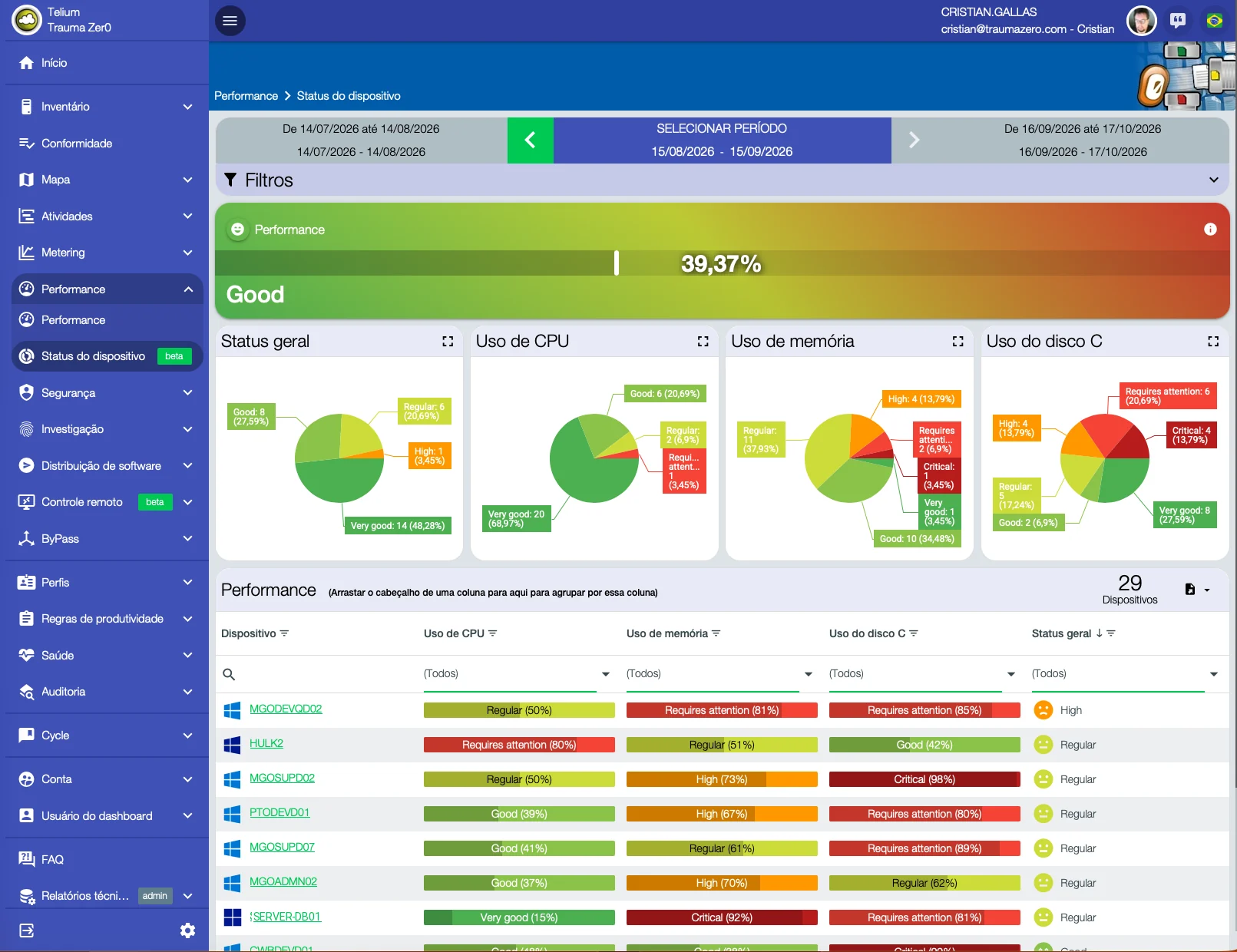Open filter icon on Dispositivo column
Image resolution: width=1237 pixels, height=952 pixels.
coord(284,633)
